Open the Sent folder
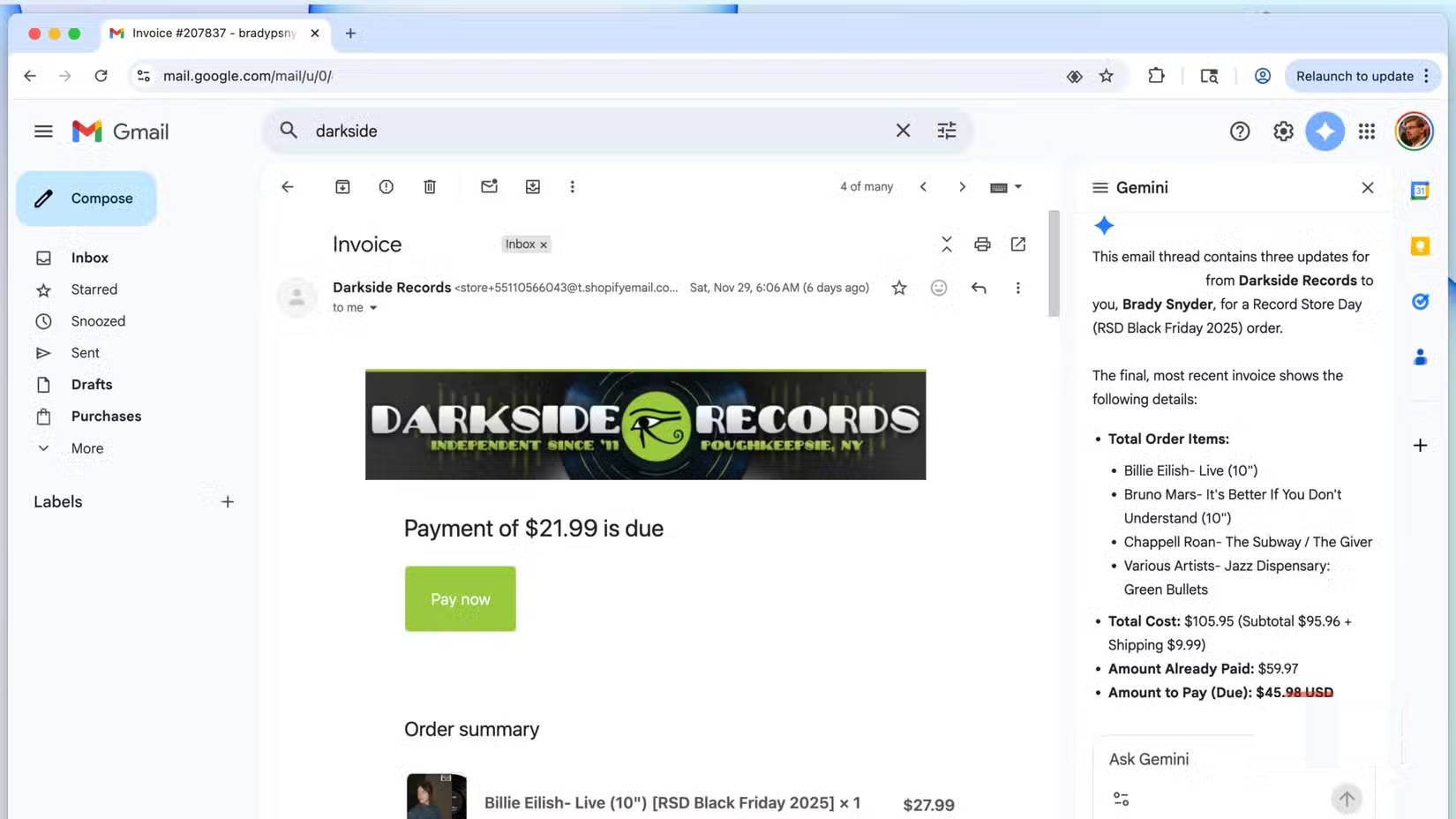This screenshot has width=1456, height=819. 85,353
